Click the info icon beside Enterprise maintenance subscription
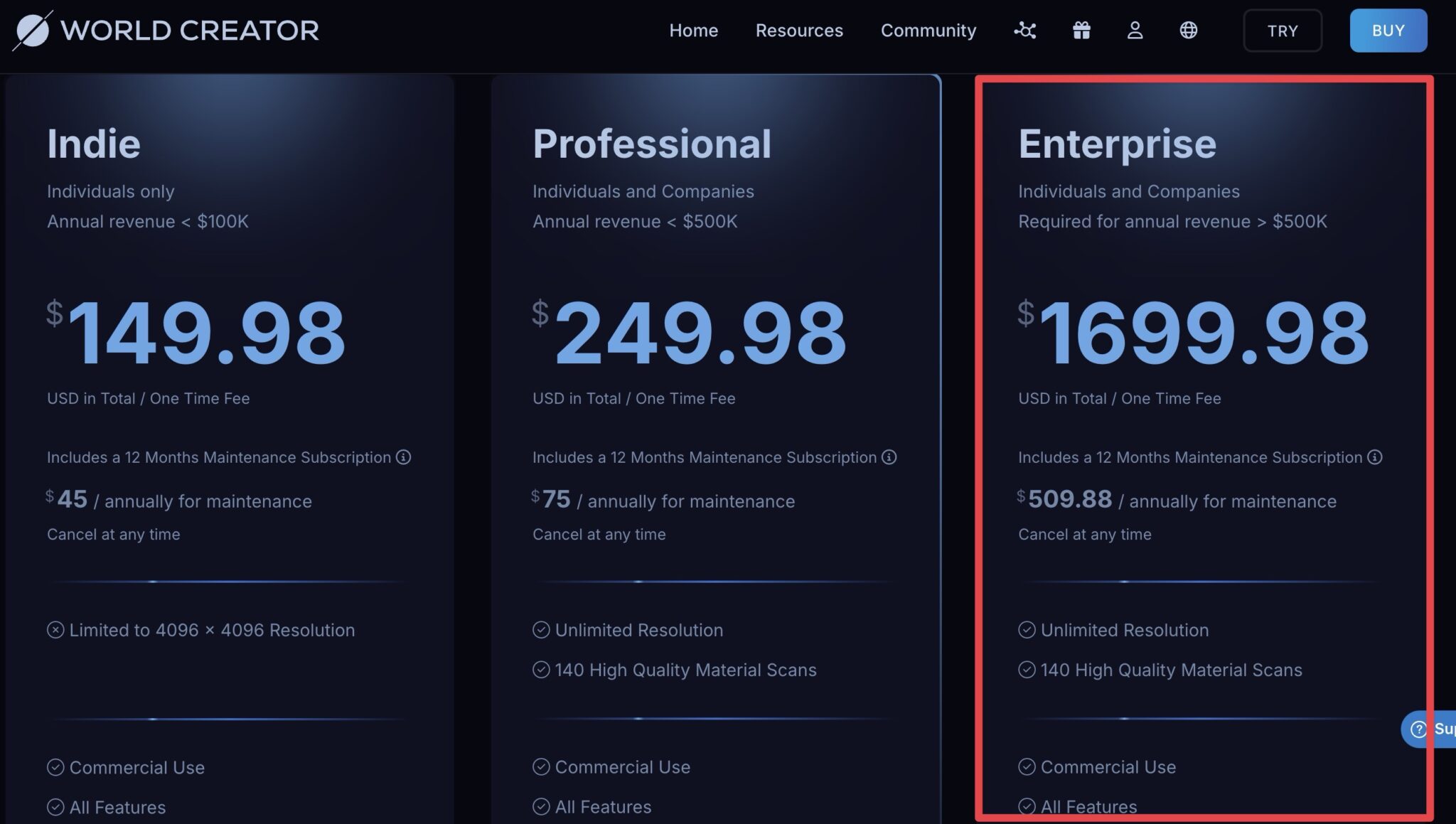Screen dimensions: 1456x824 (1374, 458)
